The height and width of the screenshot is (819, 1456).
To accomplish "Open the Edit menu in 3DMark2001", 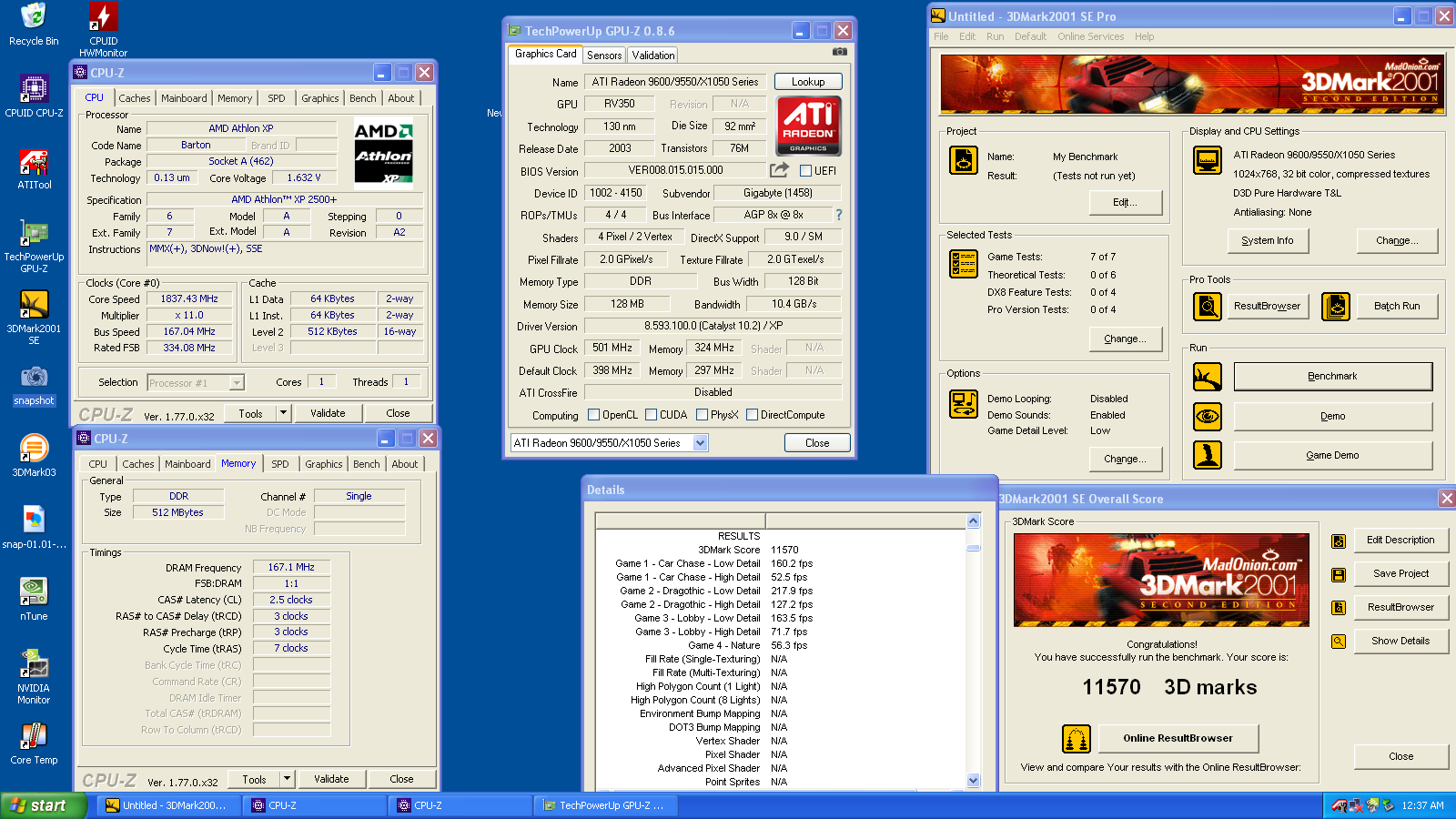I will click(966, 36).
